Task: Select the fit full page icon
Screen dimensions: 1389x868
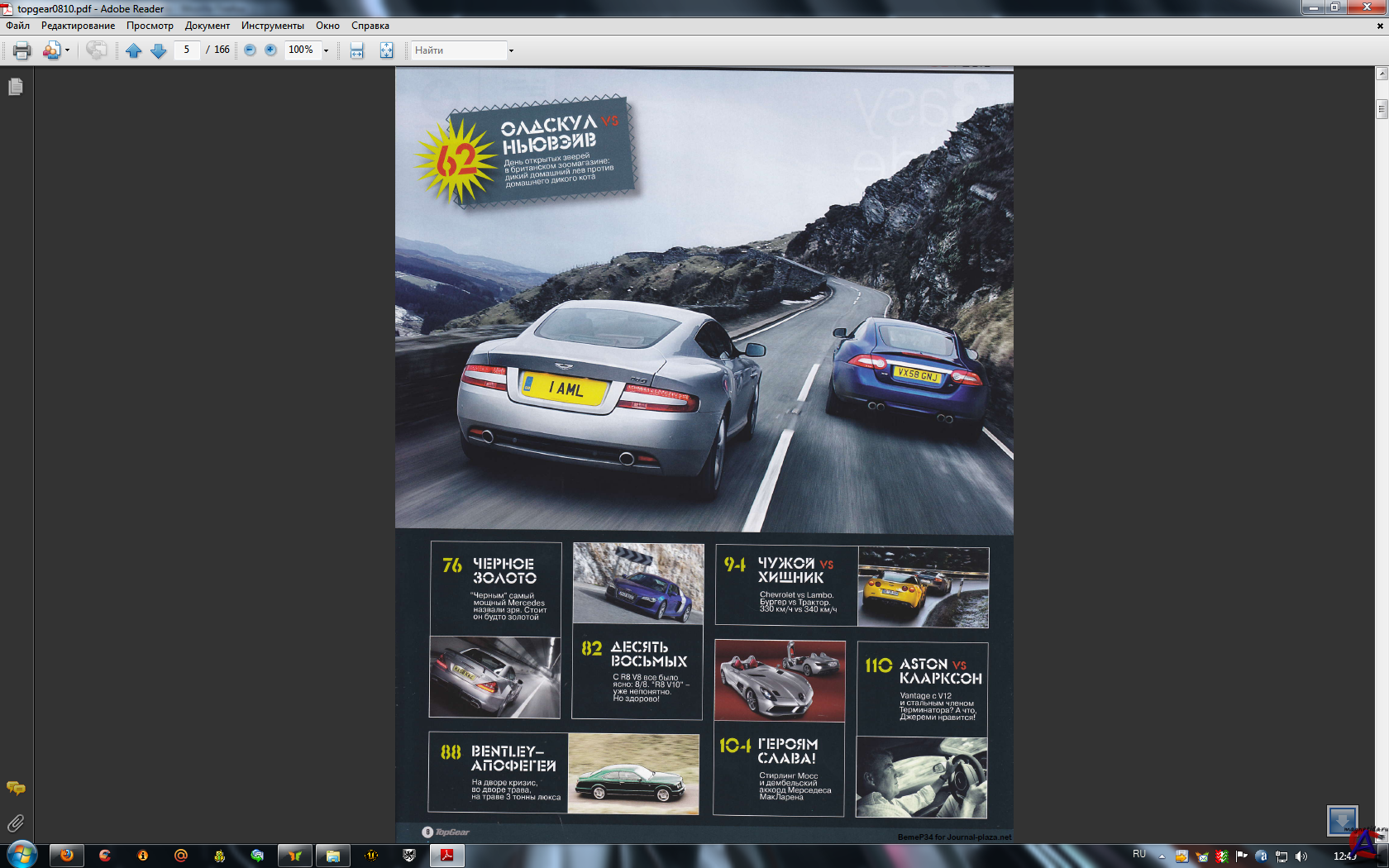Action: point(386,50)
